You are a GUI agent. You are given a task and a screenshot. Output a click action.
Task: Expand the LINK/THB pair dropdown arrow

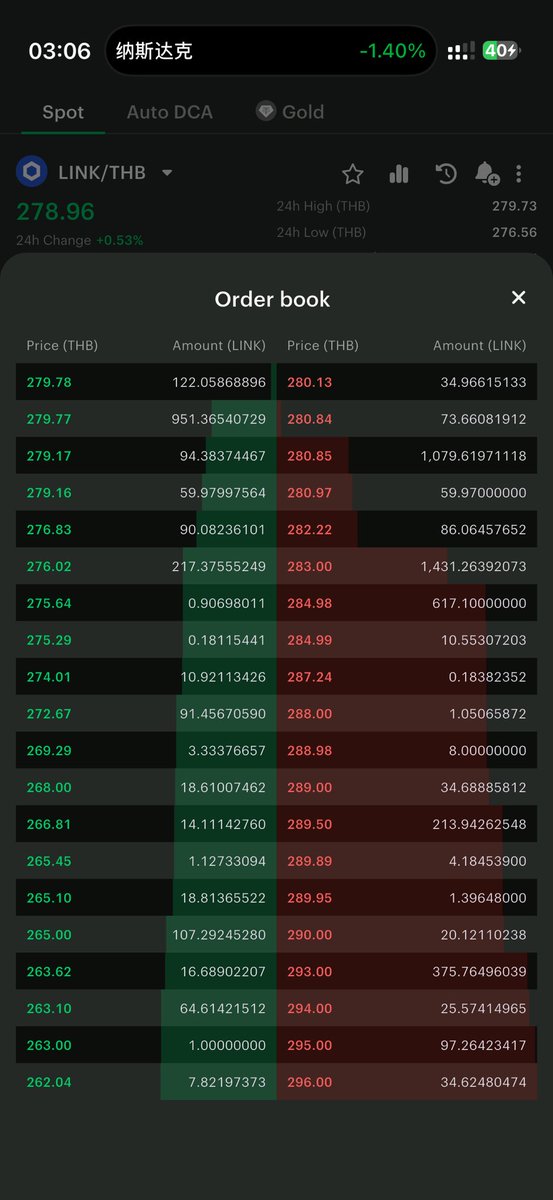[x=167, y=173]
